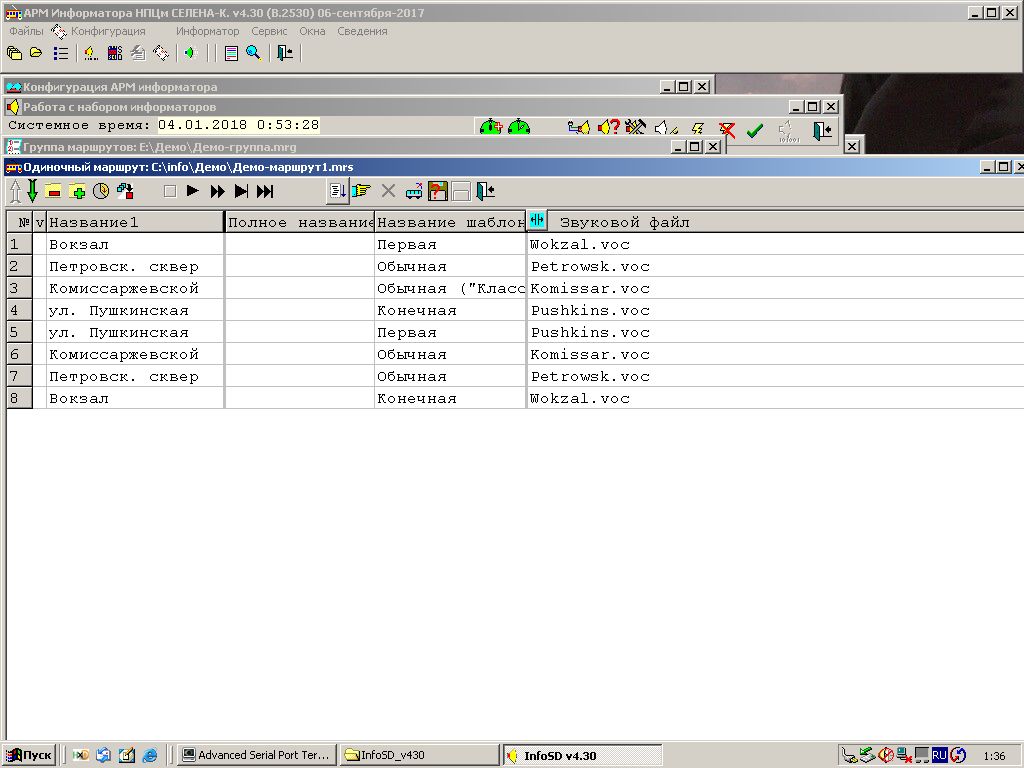Open the Файлы menu

(x=26, y=31)
